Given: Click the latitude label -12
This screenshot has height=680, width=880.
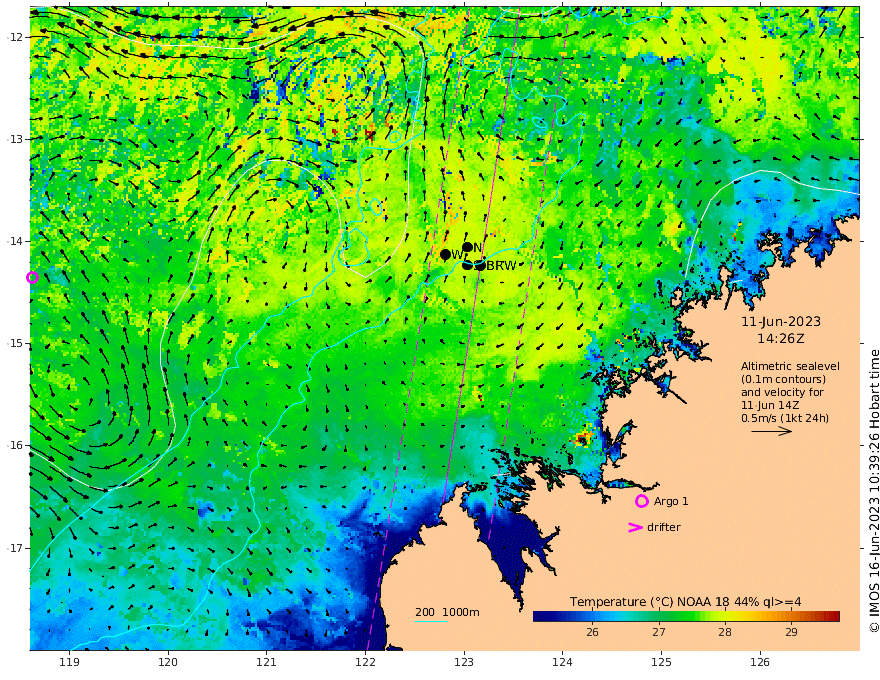Looking at the screenshot, I should pos(15,37).
